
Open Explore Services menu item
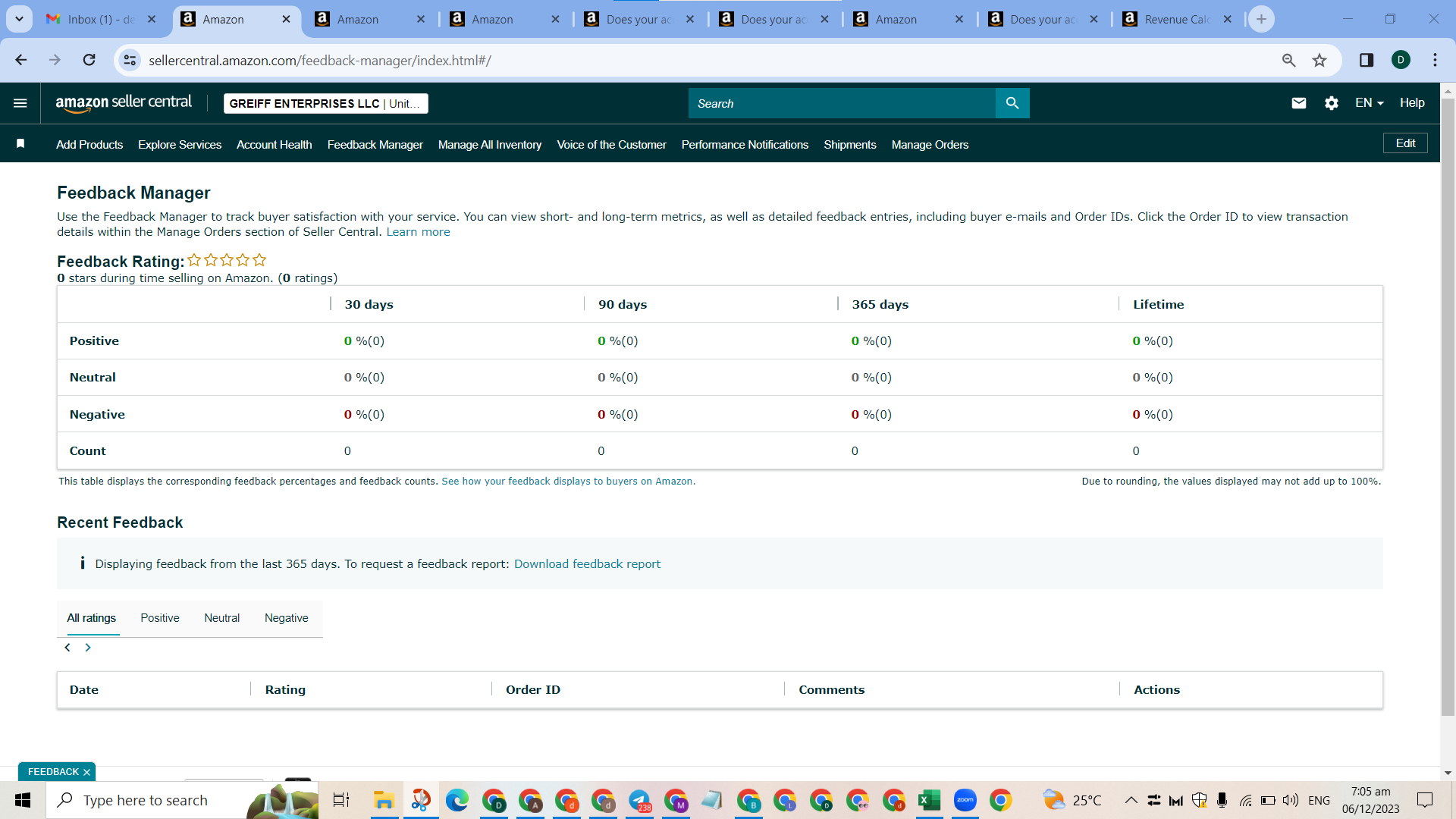pos(180,145)
